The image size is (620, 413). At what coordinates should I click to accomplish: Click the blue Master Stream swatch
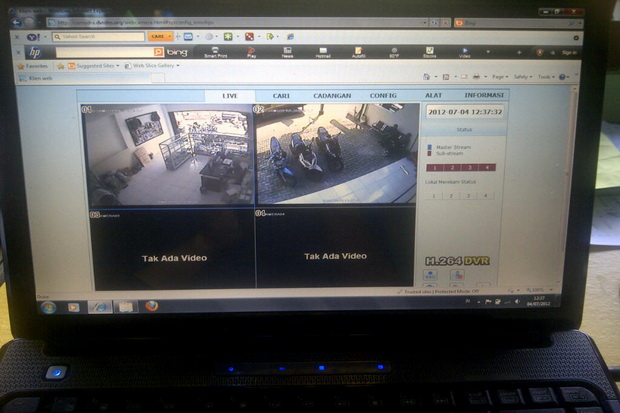tap(429, 147)
